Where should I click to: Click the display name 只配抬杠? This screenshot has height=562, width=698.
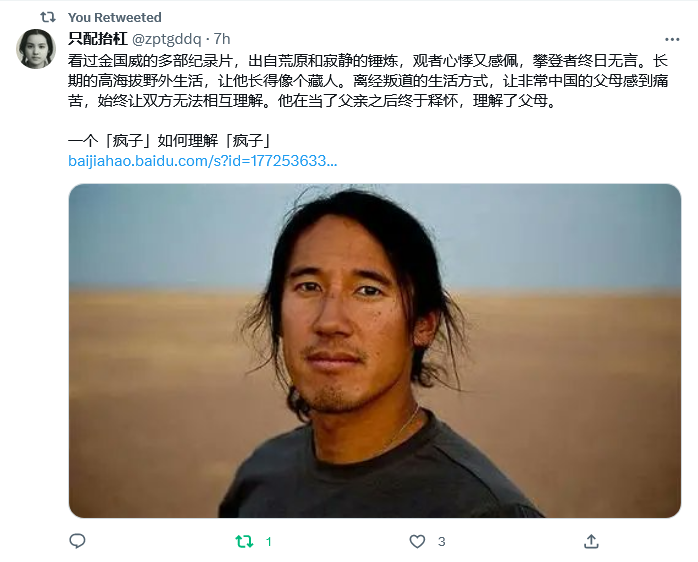pos(97,39)
